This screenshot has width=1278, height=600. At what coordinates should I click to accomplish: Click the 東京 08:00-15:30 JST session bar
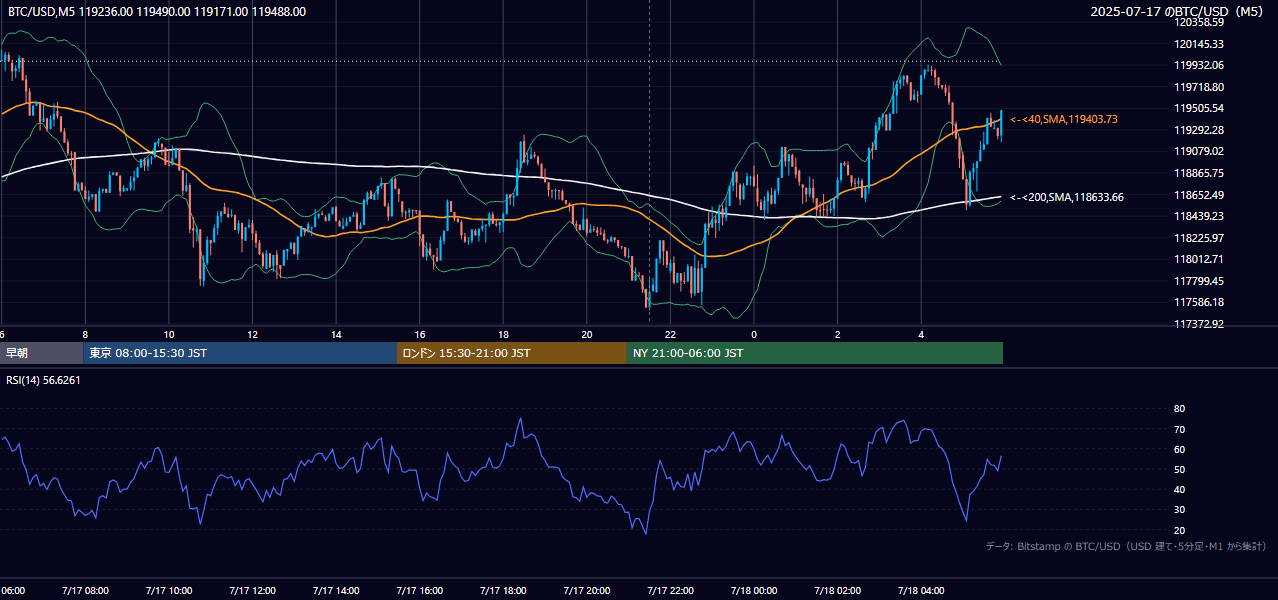pos(240,353)
